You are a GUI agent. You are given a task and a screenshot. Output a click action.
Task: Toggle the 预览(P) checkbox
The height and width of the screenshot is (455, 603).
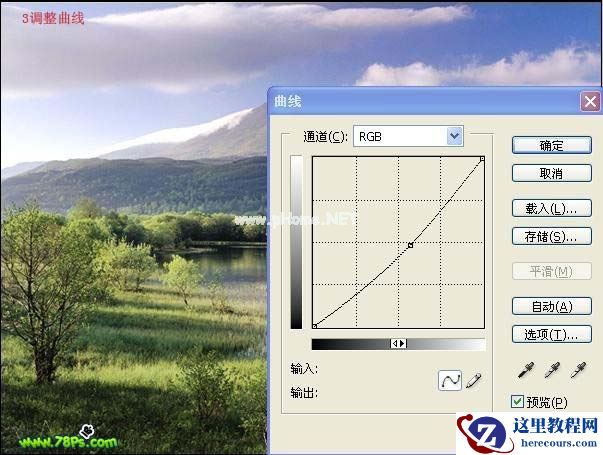(517, 401)
